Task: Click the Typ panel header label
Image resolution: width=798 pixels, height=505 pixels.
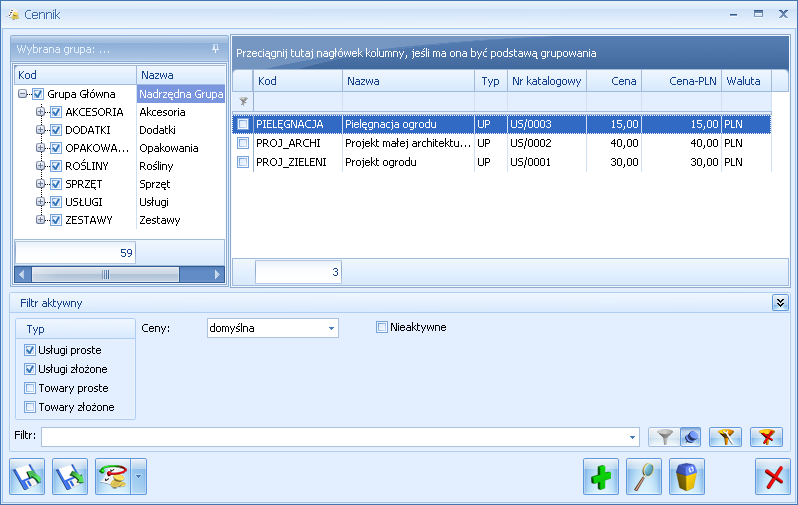Action: (x=36, y=329)
